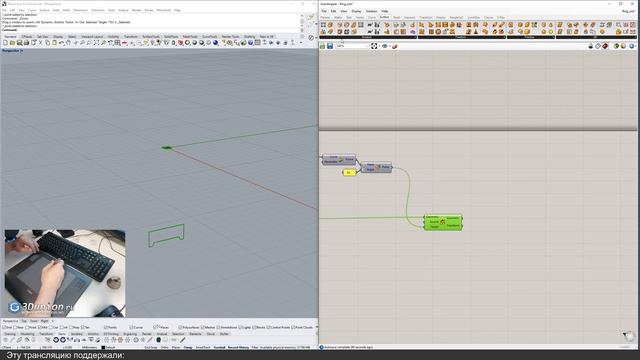The width and height of the screenshot is (640, 360).
Task: Select the Pan view hand icon in Rhino
Action: click(x=69, y=42)
